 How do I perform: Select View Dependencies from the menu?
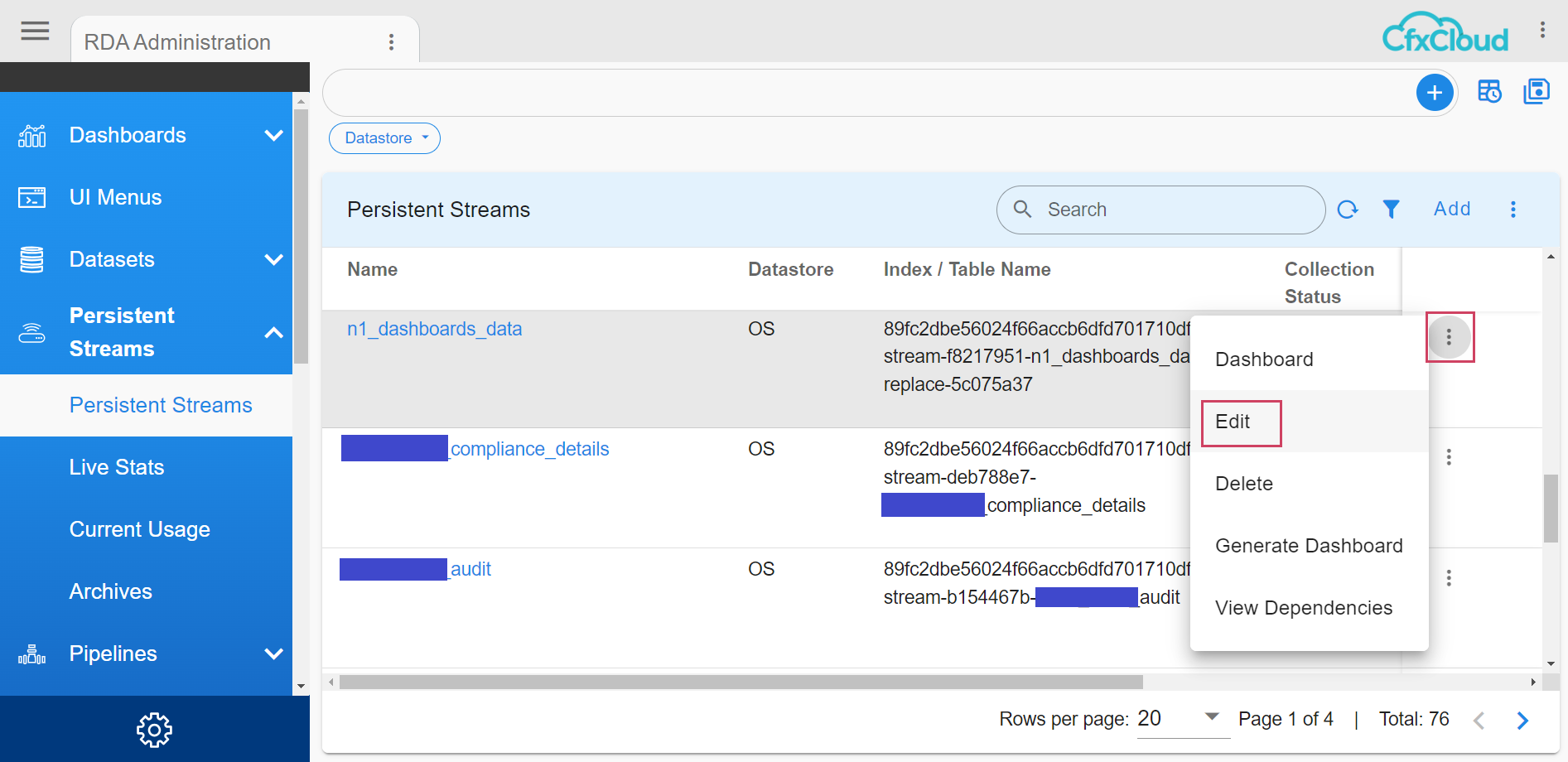click(1303, 608)
